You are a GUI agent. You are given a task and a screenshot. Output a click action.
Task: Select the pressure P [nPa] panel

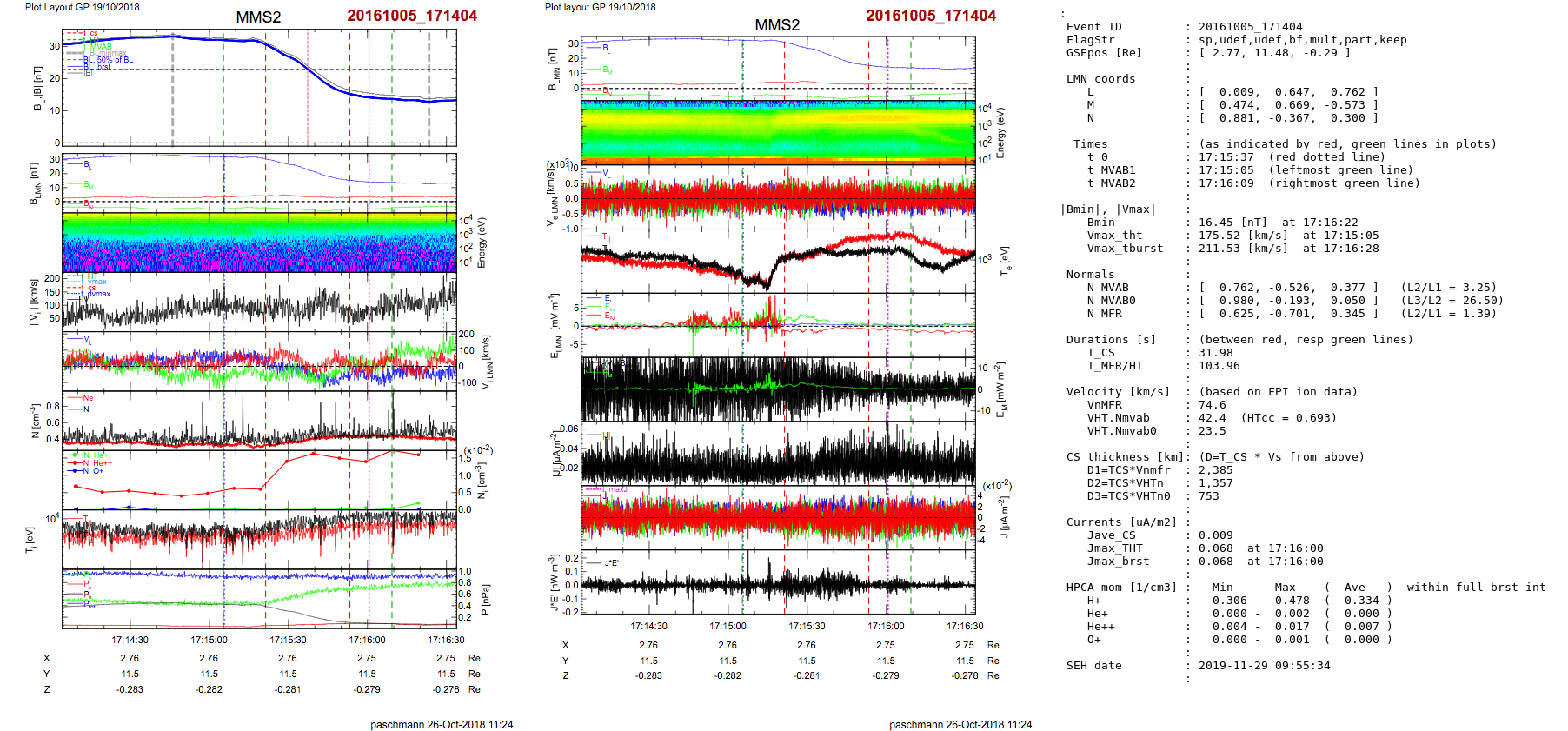259,597
